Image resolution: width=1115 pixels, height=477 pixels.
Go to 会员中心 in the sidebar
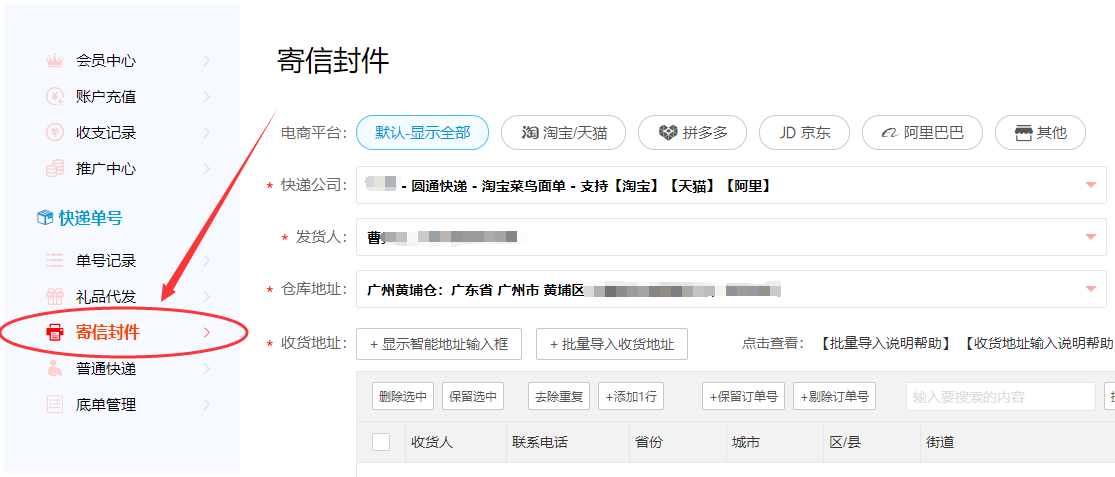coord(106,61)
